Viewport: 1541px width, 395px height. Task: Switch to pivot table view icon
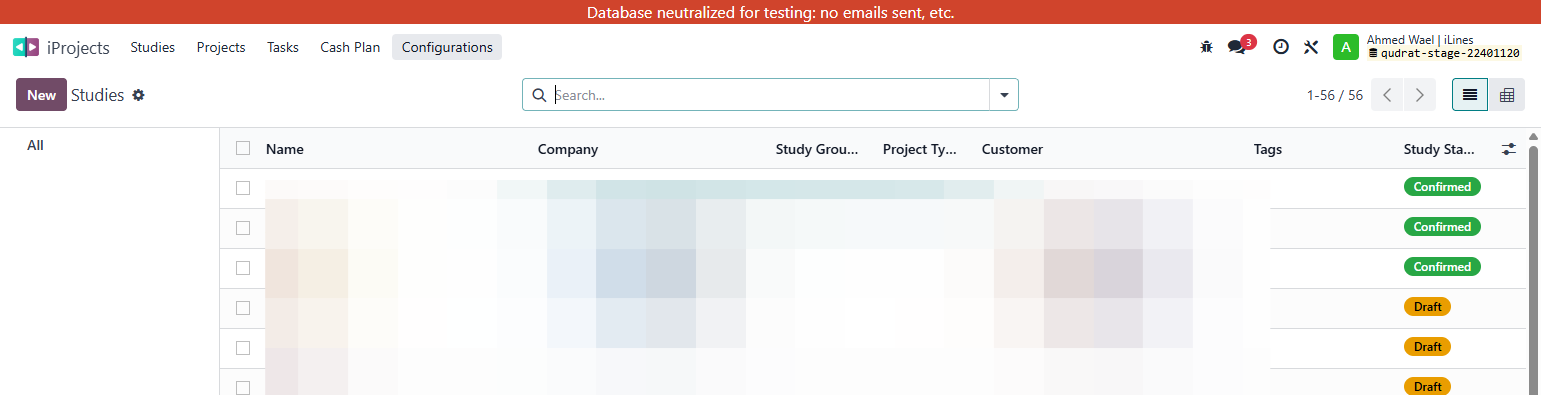tap(1507, 95)
